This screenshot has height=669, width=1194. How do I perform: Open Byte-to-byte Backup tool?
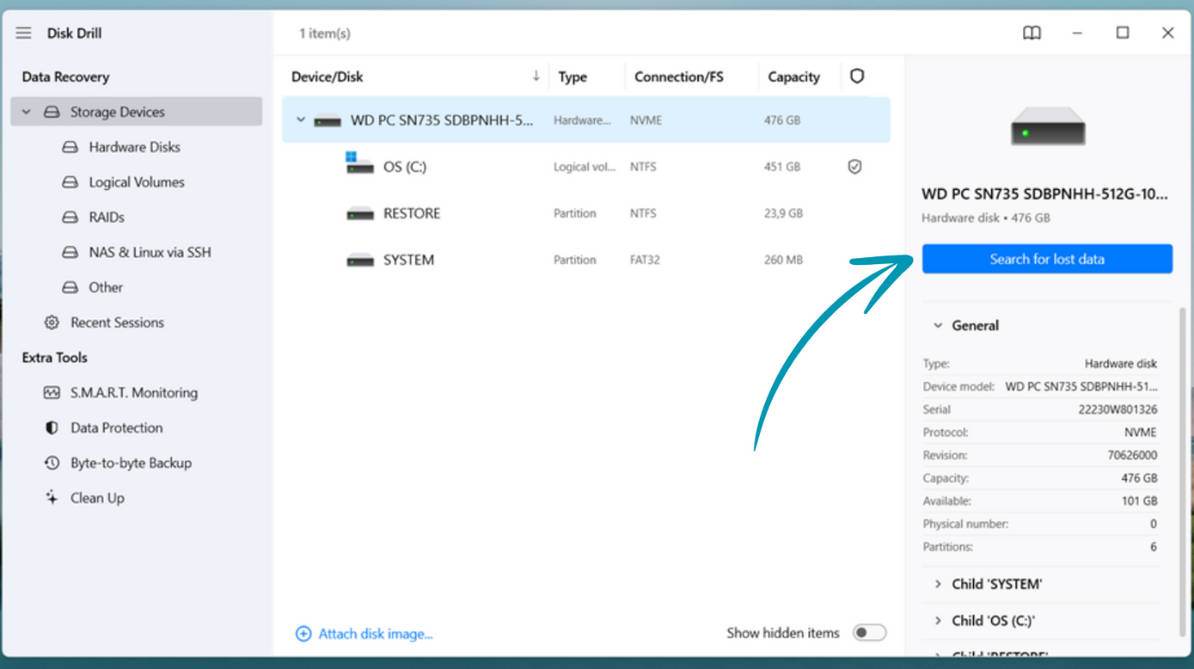pyautogui.click(x=131, y=463)
